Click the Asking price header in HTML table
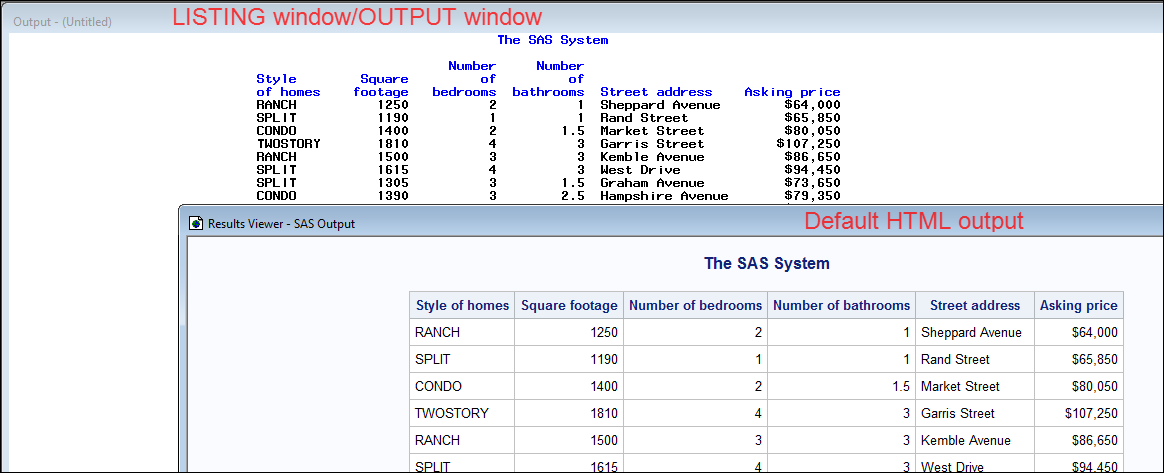This screenshot has width=1164, height=473. (1078, 306)
